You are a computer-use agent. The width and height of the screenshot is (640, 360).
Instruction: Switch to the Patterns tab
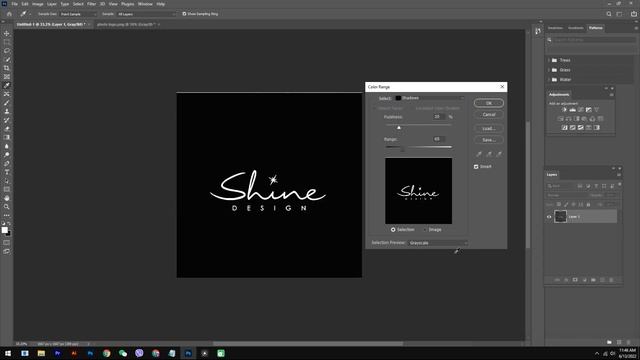596,28
